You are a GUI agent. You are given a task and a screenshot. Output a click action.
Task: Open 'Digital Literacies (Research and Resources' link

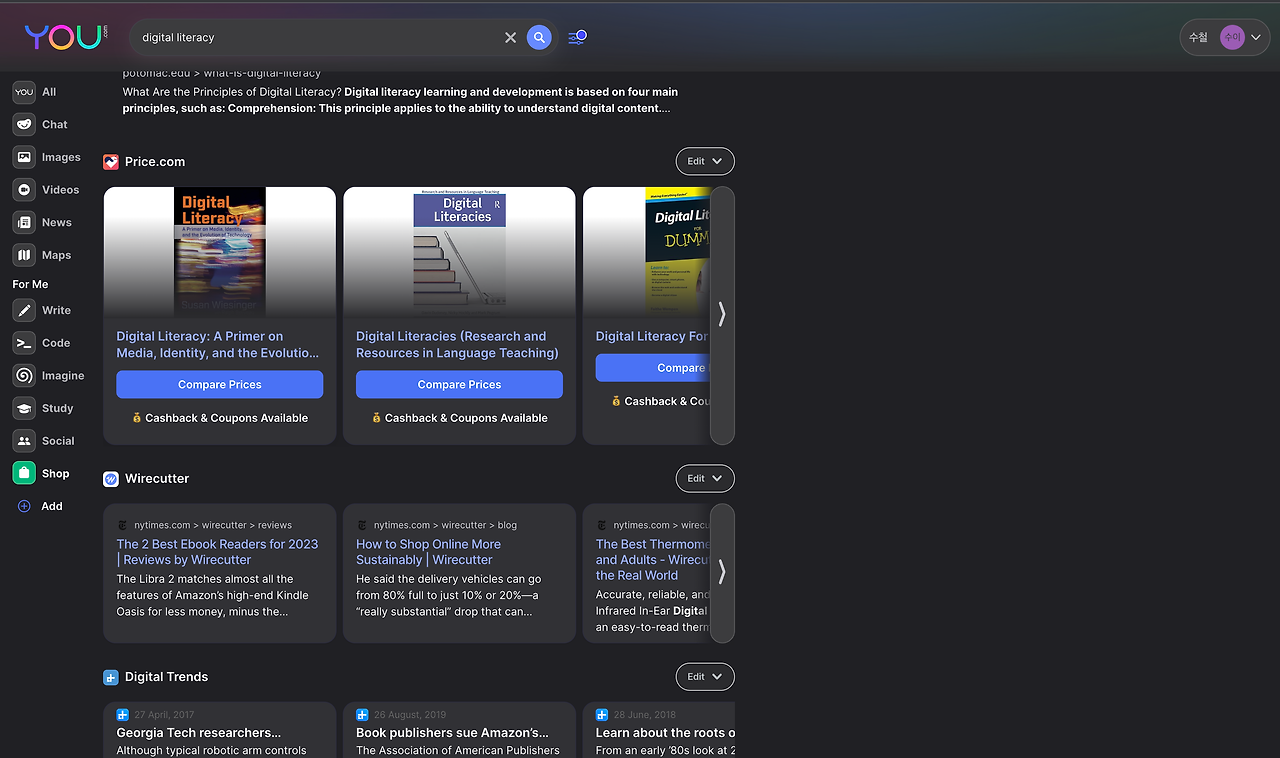[x=457, y=344]
